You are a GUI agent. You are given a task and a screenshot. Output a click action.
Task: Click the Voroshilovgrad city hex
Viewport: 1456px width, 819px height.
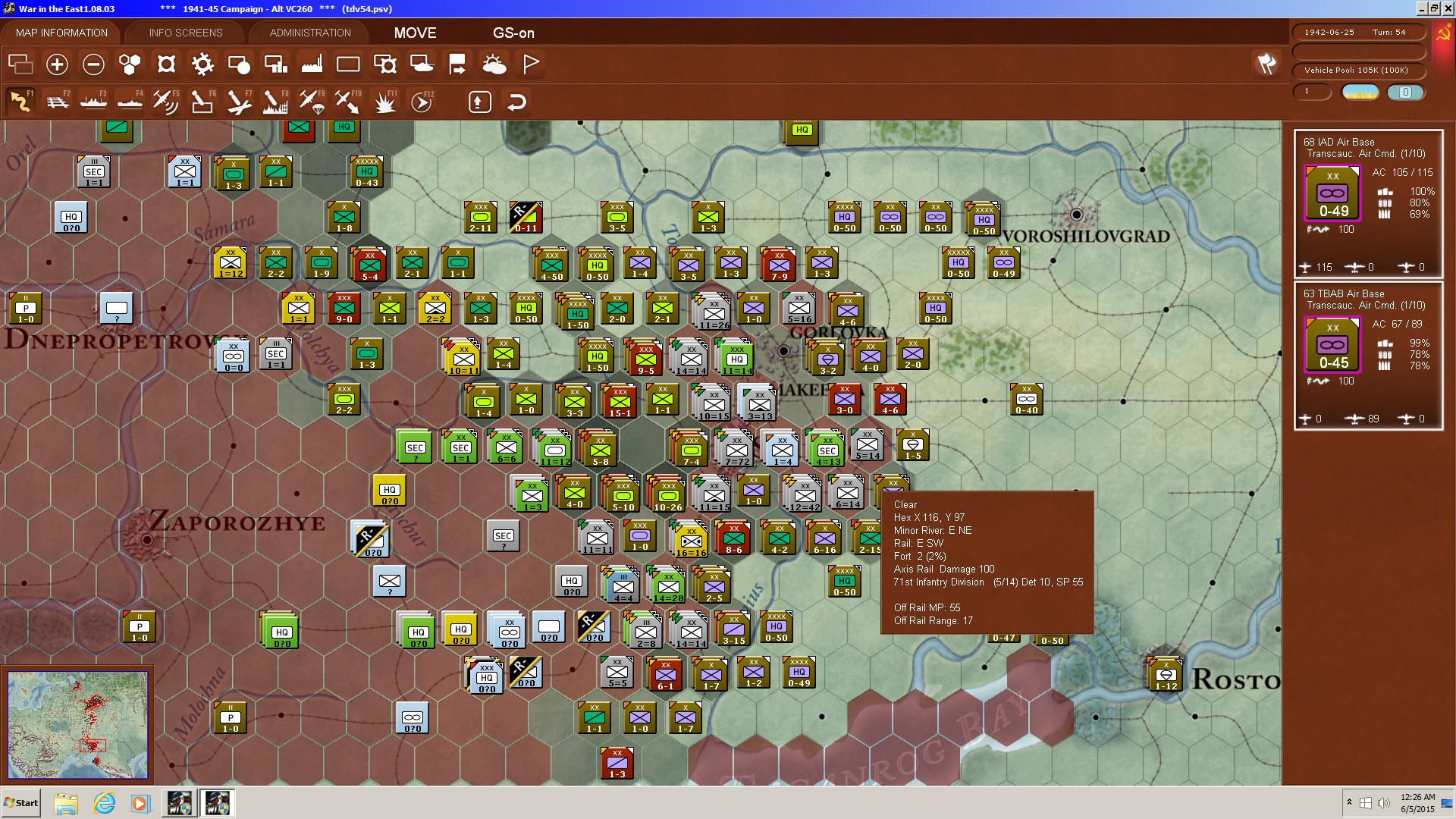[1075, 215]
